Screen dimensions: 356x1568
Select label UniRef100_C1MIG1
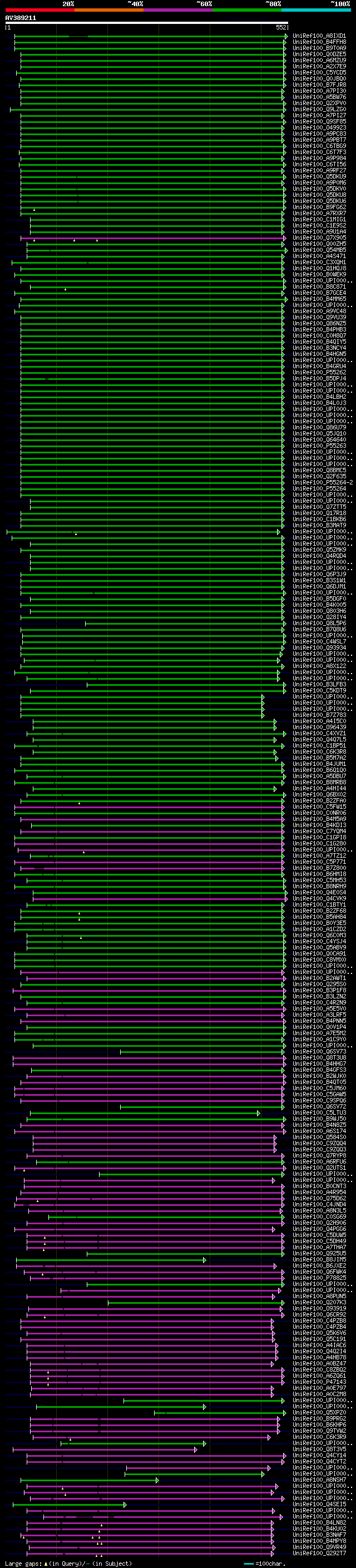coord(319,219)
